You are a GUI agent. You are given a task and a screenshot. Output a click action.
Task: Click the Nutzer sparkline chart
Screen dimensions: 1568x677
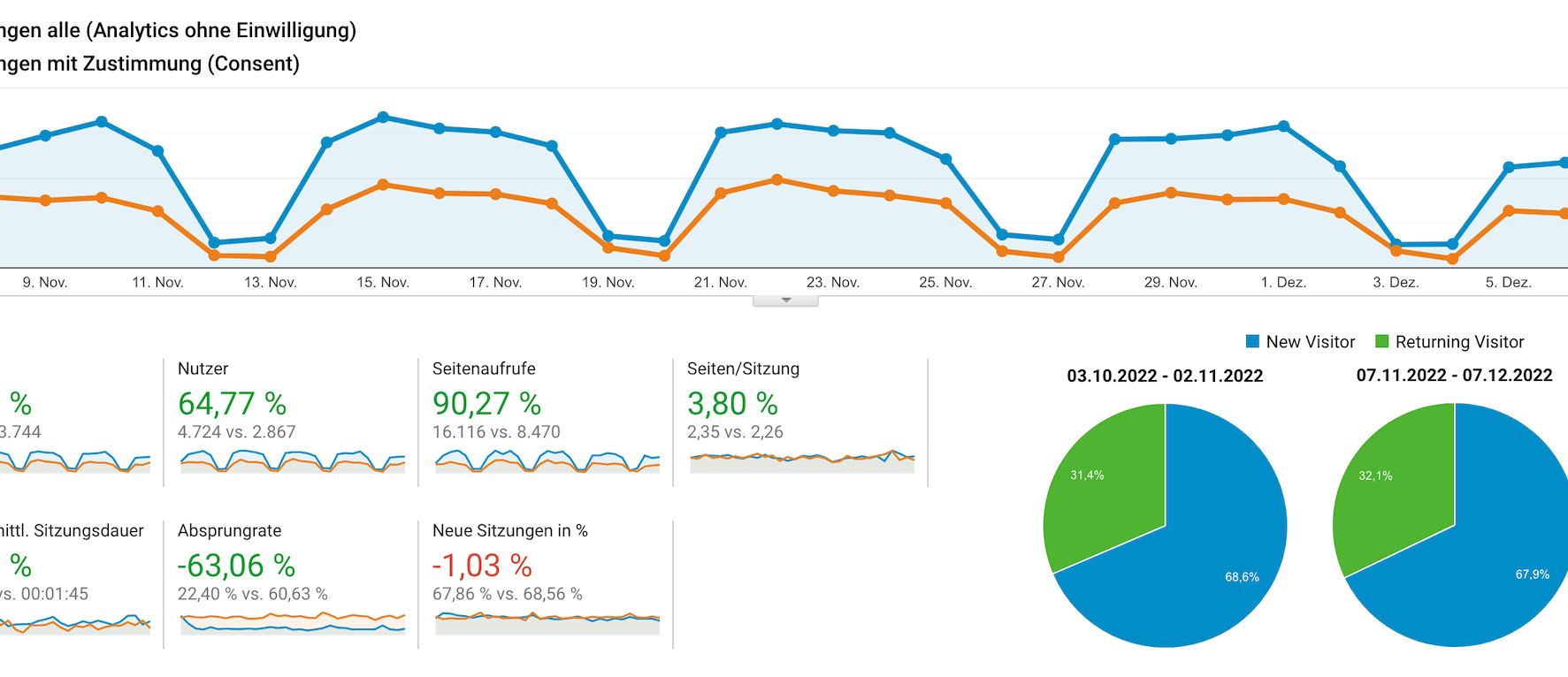click(x=292, y=460)
